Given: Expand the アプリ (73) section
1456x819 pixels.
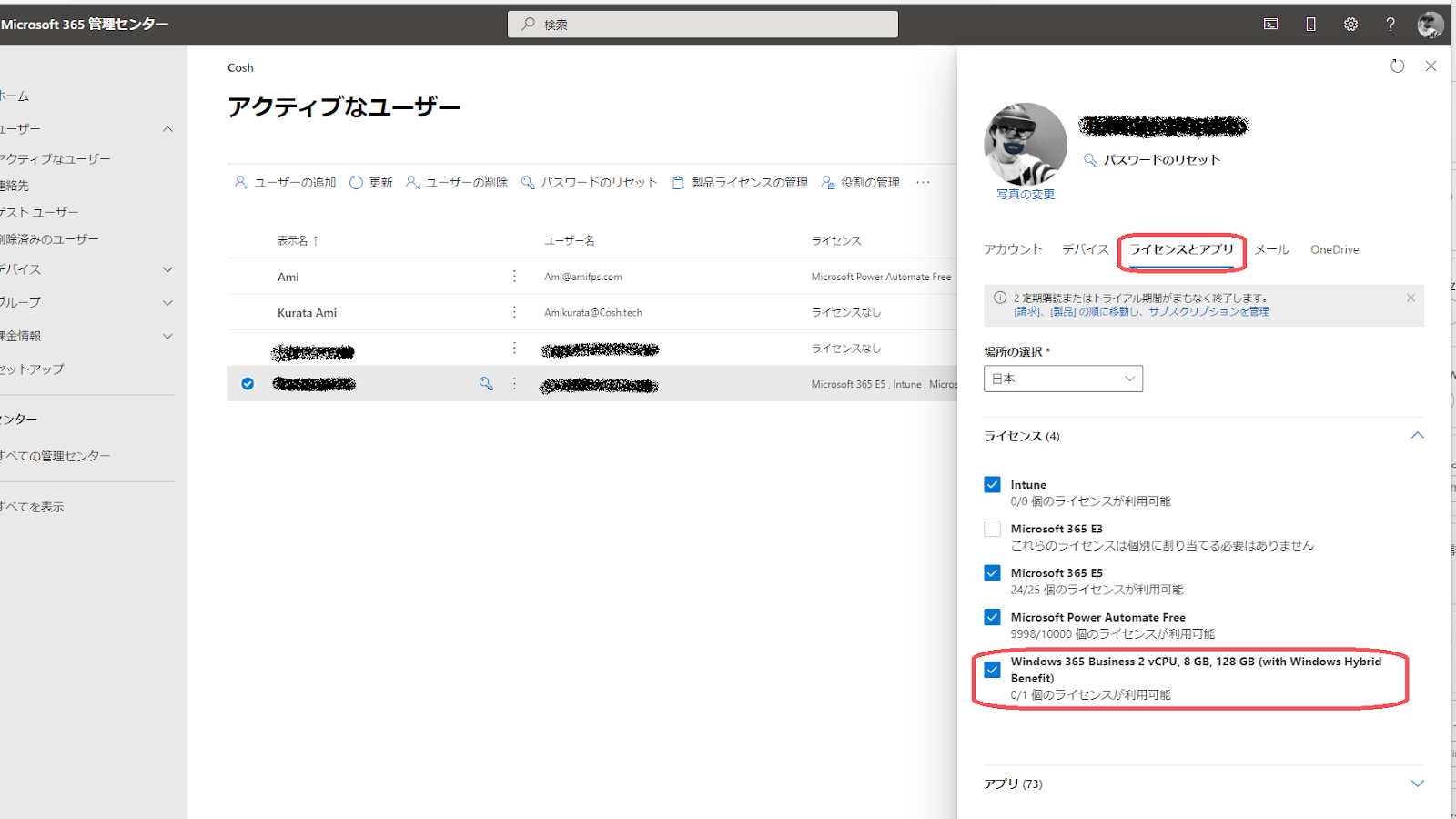Looking at the screenshot, I should pyautogui.click(x=1417, y=784).
